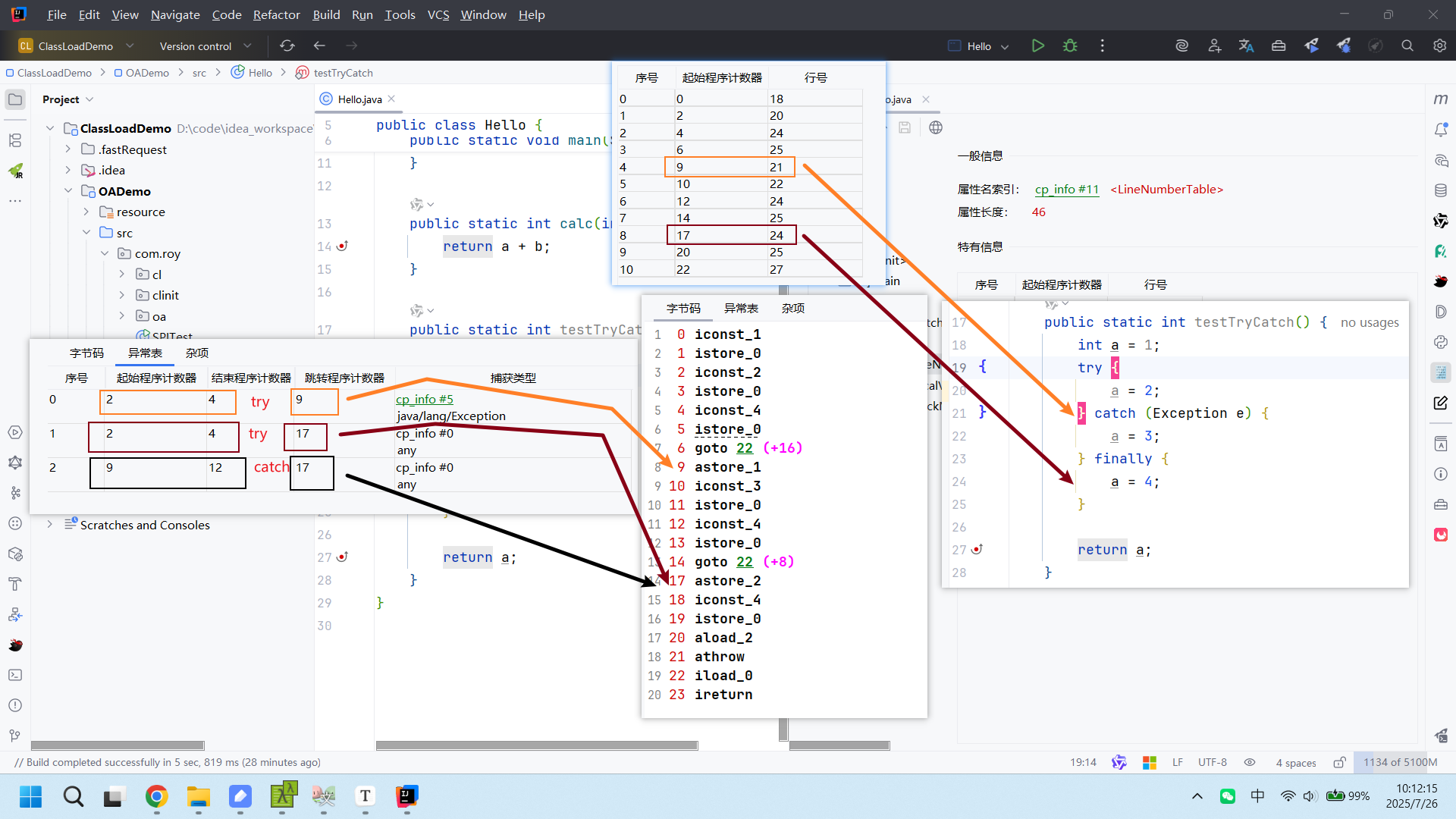Image resolution: width=1456 pixels, height=819 pixels.
Task: Open Git tool window icon
Action: (x=15, y=736)
